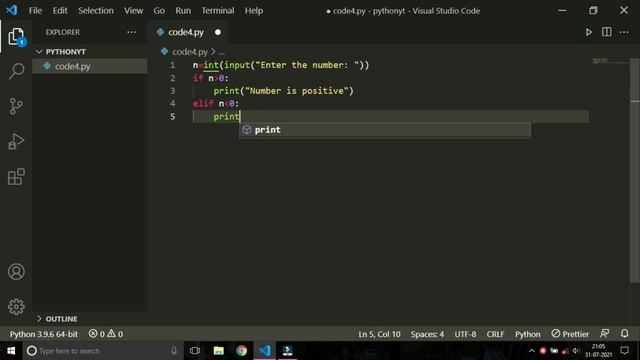Viewport: 640px width, 360px height.
Task: Open the Search view in activity bar
Action: click(x=16, y=71)
